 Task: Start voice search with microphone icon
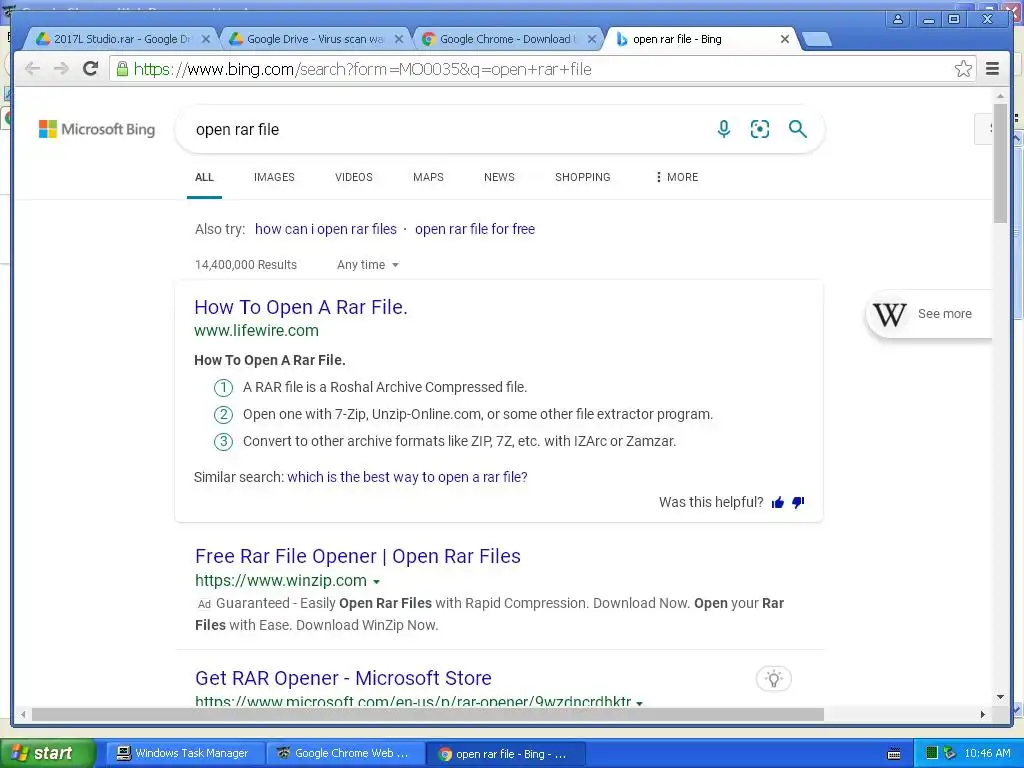pos(724,129)
